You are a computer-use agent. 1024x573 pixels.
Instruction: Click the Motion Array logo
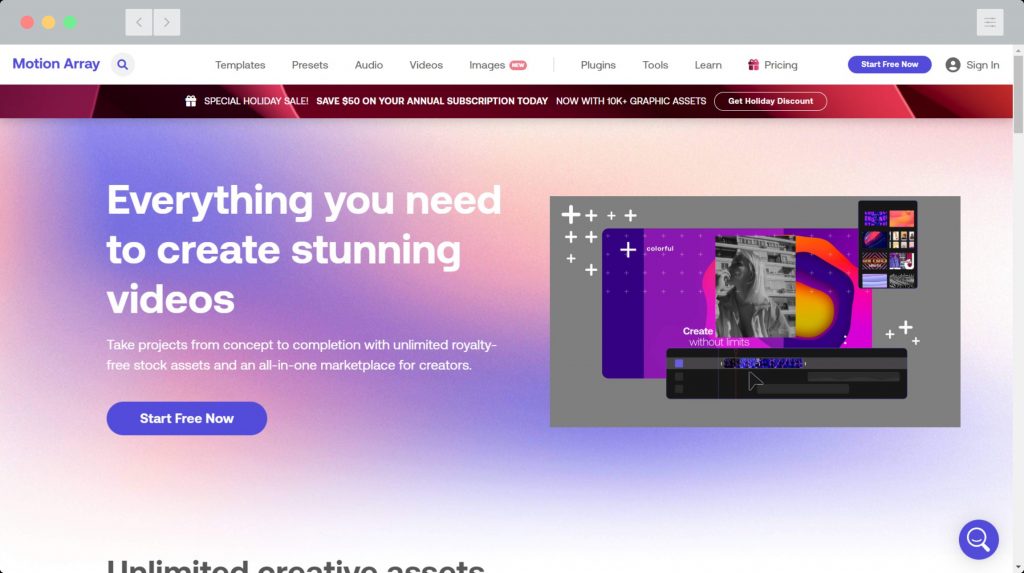(x=56, y=64)
